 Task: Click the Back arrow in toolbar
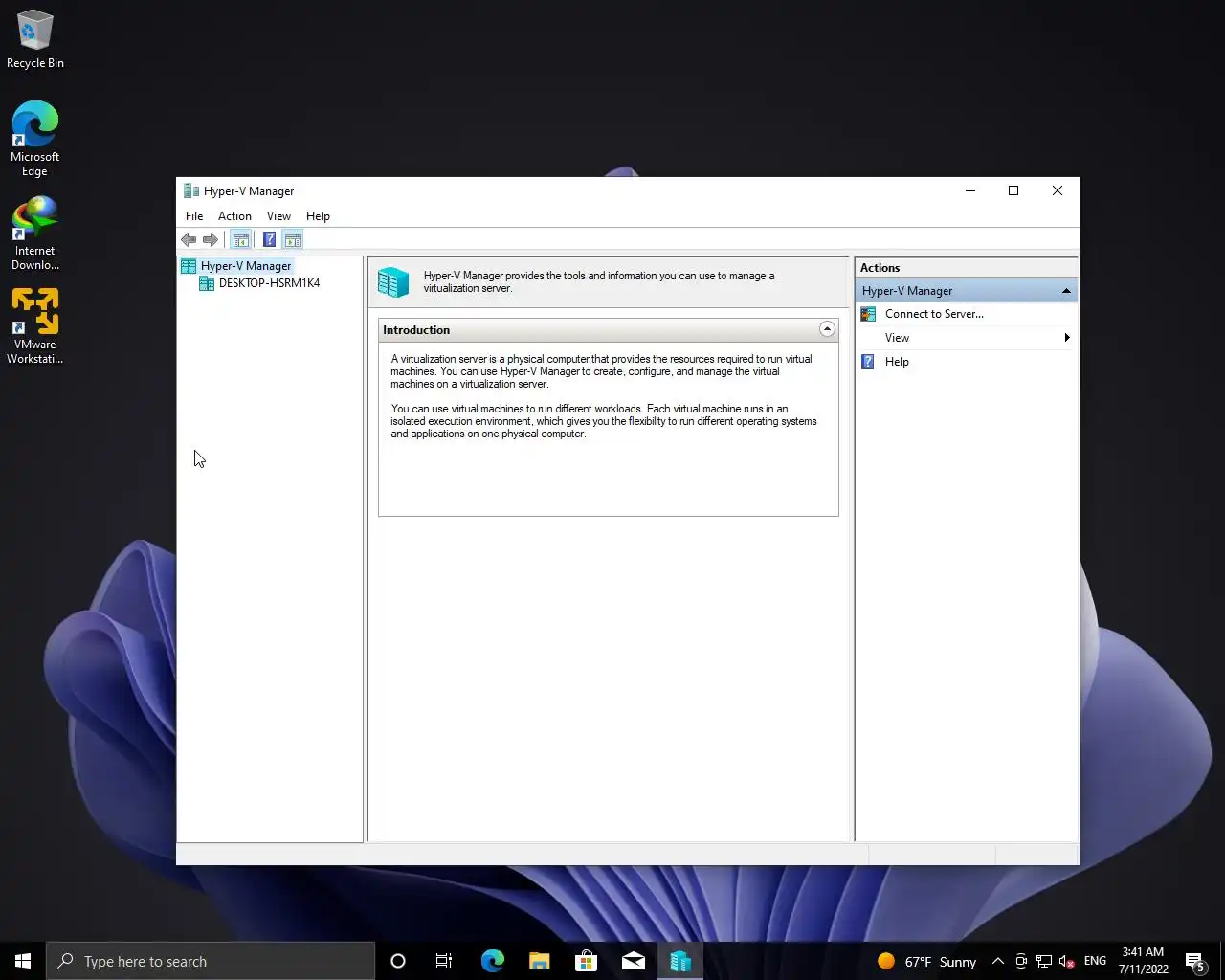pyautogui.click(x=189, y=239)
